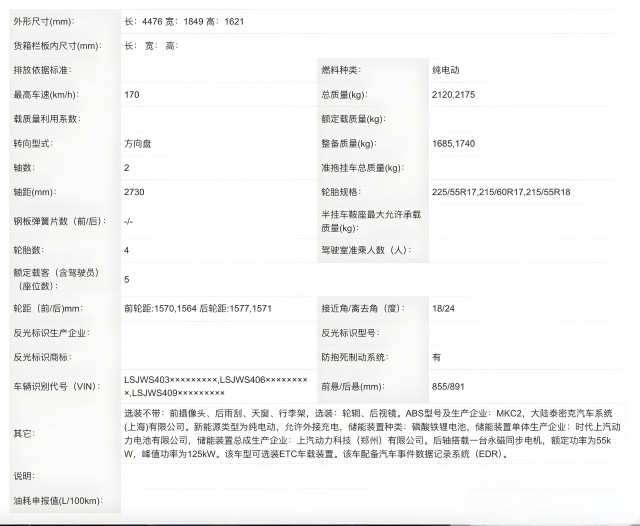Click the total mass value 2120,2175
This screenshot has height=526, width=640.
[x=453, y=95]
